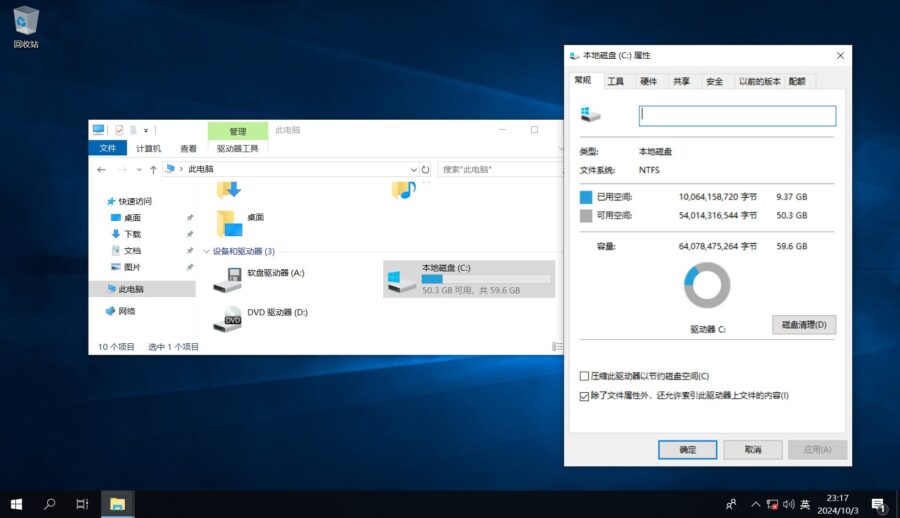Click File Explorer taskbar icon
Image resolution: width=900 pixels, height=518 pixels.
coord(118,504)
